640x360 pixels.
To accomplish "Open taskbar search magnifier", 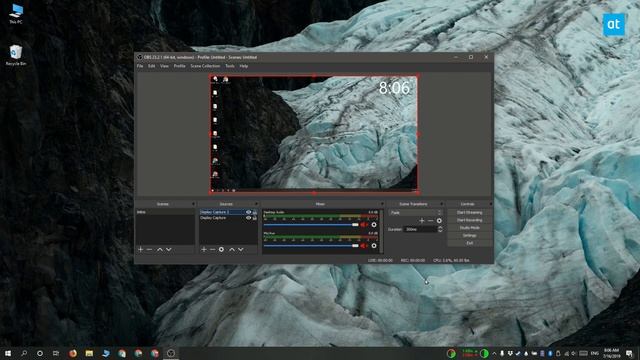I will [x=24, y=353].
